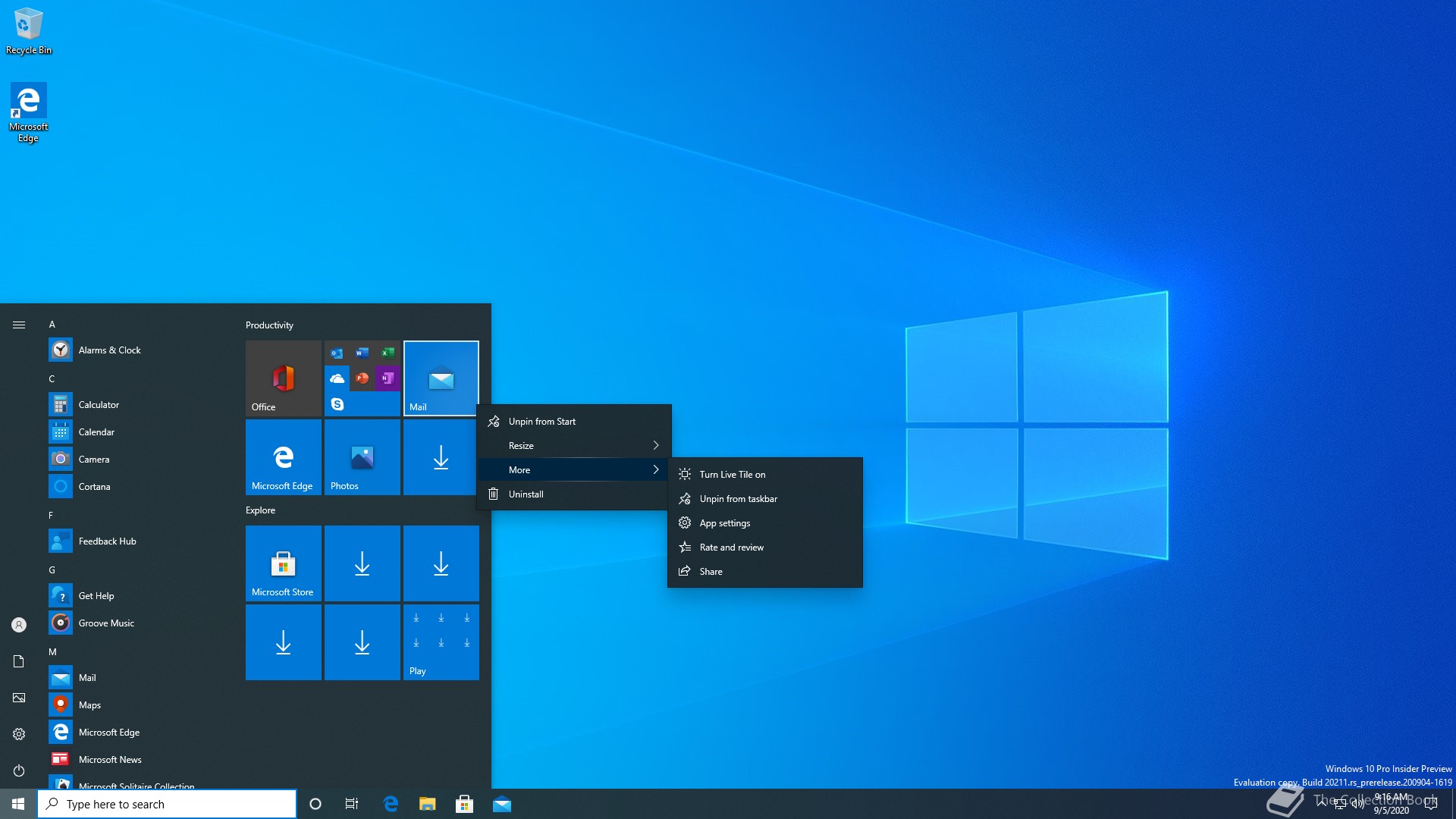Image resolution: width=1456 pixels, height=819 pixels.
Task: Click the Productivity group header
Action: (x=269, y=325)
